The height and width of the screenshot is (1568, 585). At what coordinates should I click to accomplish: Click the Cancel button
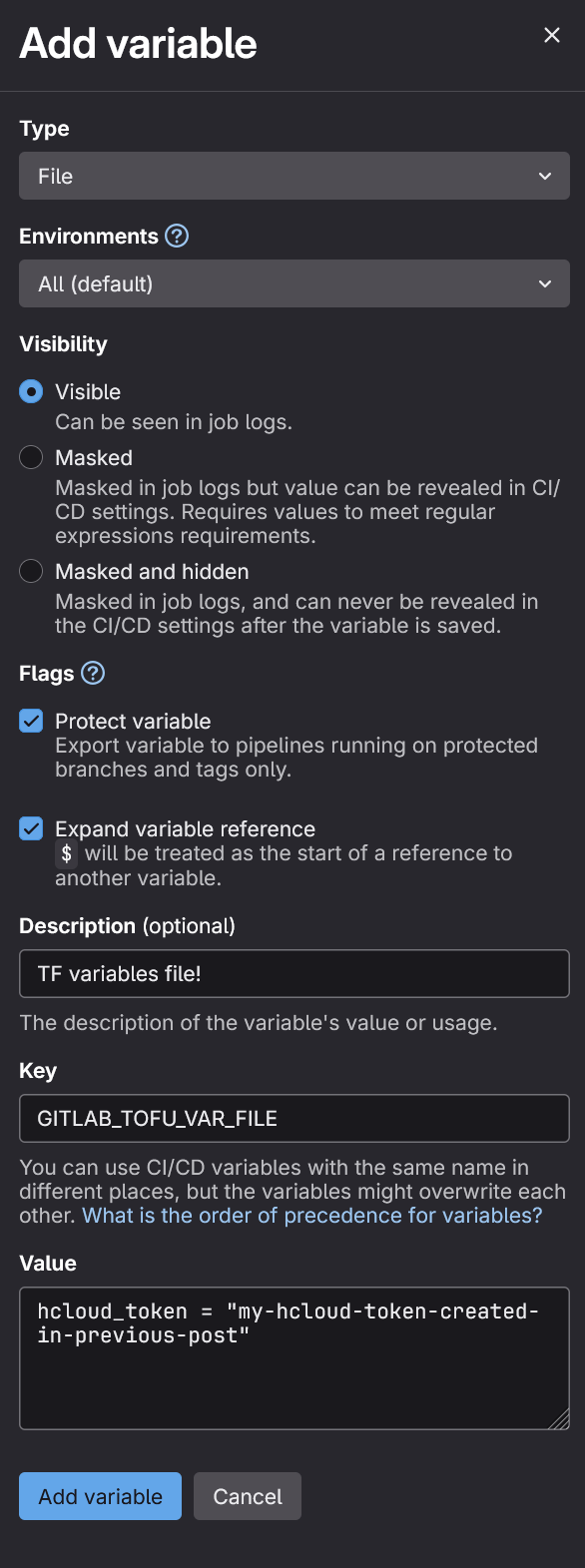tap(247, 1496)
